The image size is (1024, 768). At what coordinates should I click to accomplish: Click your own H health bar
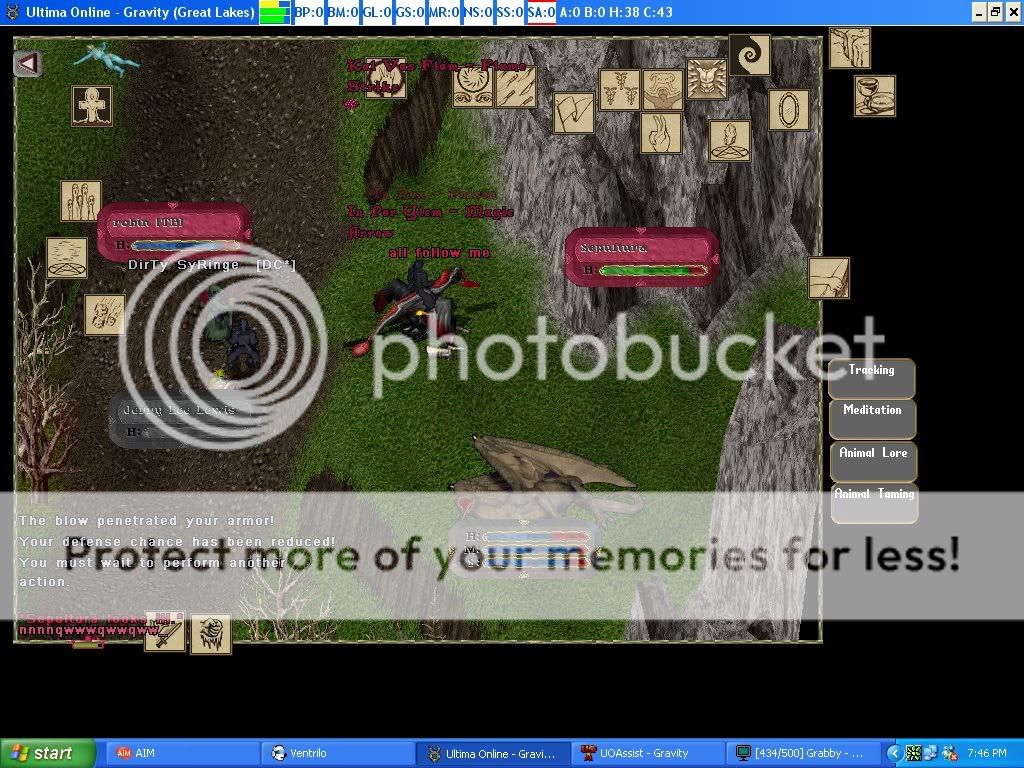[x=535, y=537]
